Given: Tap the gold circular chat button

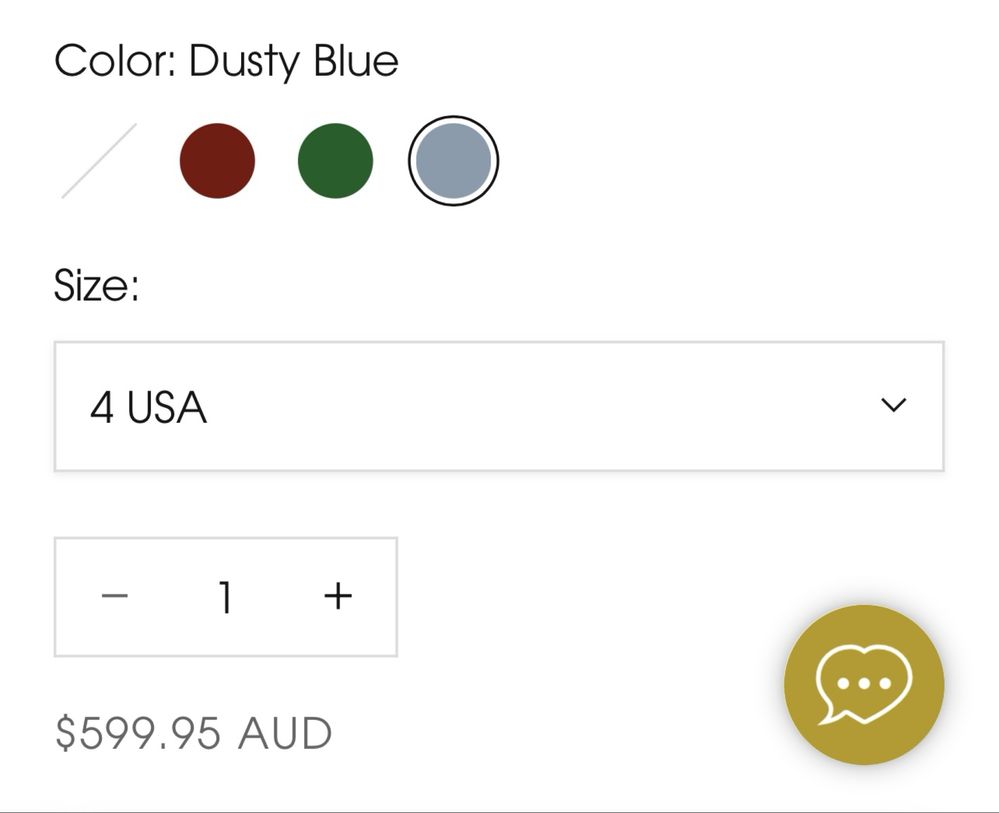Looking at the screenshot, I should pos(864,684).
